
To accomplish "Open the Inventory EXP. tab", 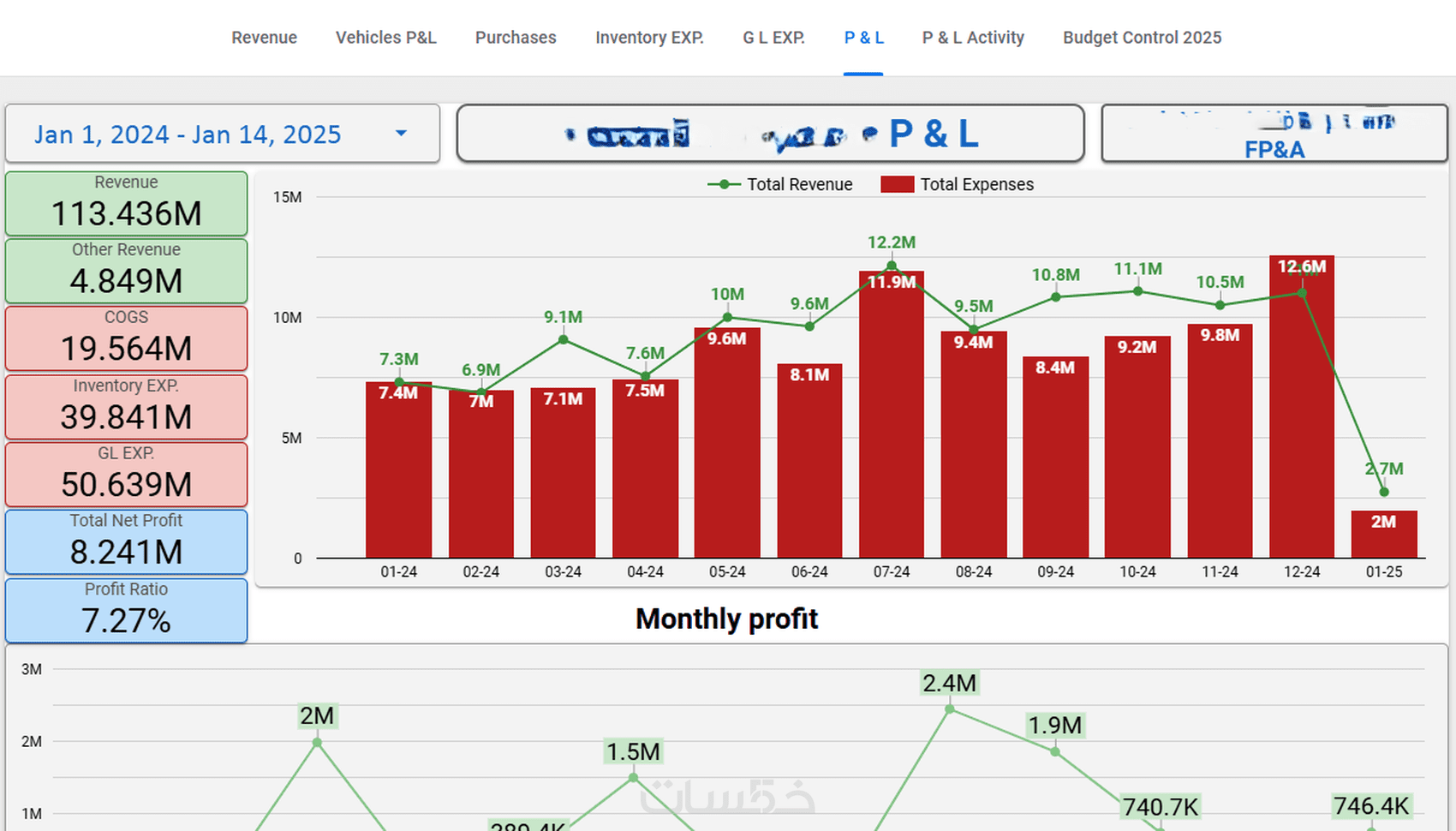I will (649, 38).
